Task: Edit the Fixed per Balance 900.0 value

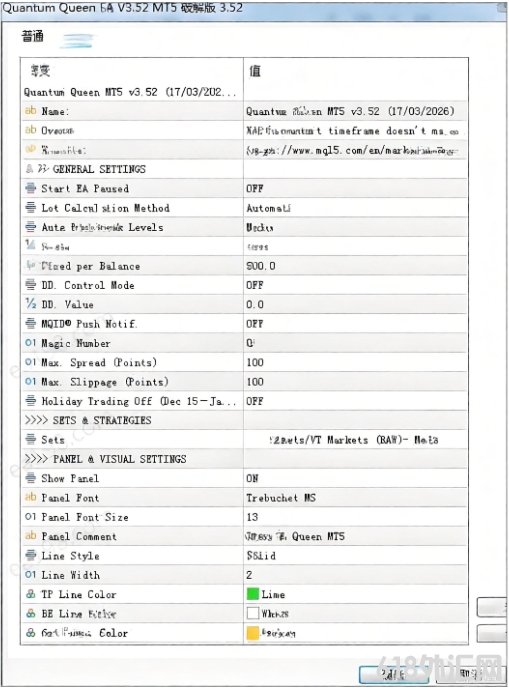Action: (355, 266)
